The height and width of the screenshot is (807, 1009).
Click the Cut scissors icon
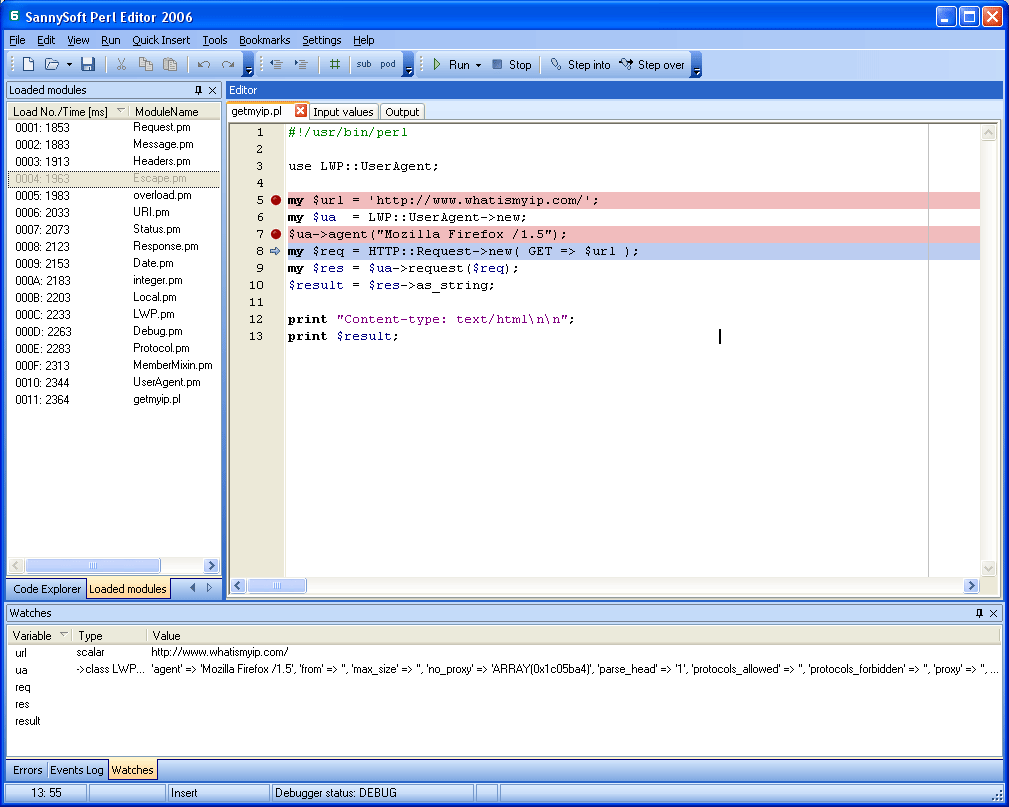(x=121, y=65)
